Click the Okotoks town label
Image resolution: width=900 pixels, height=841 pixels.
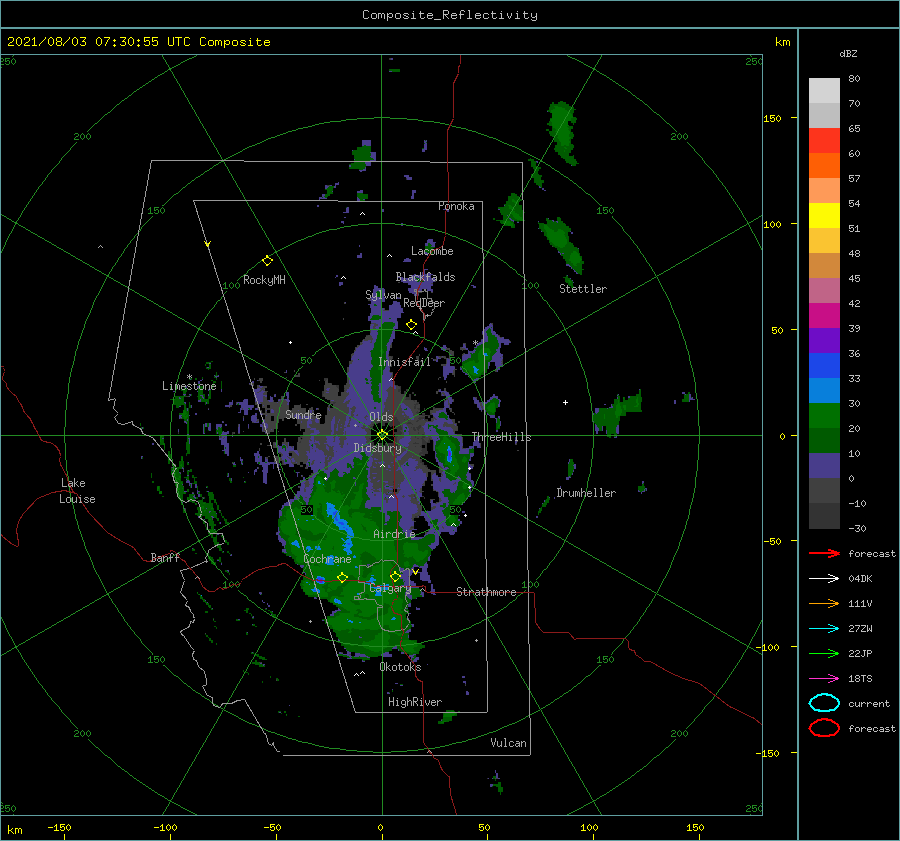pyautogui.click(x=400, y=667)
